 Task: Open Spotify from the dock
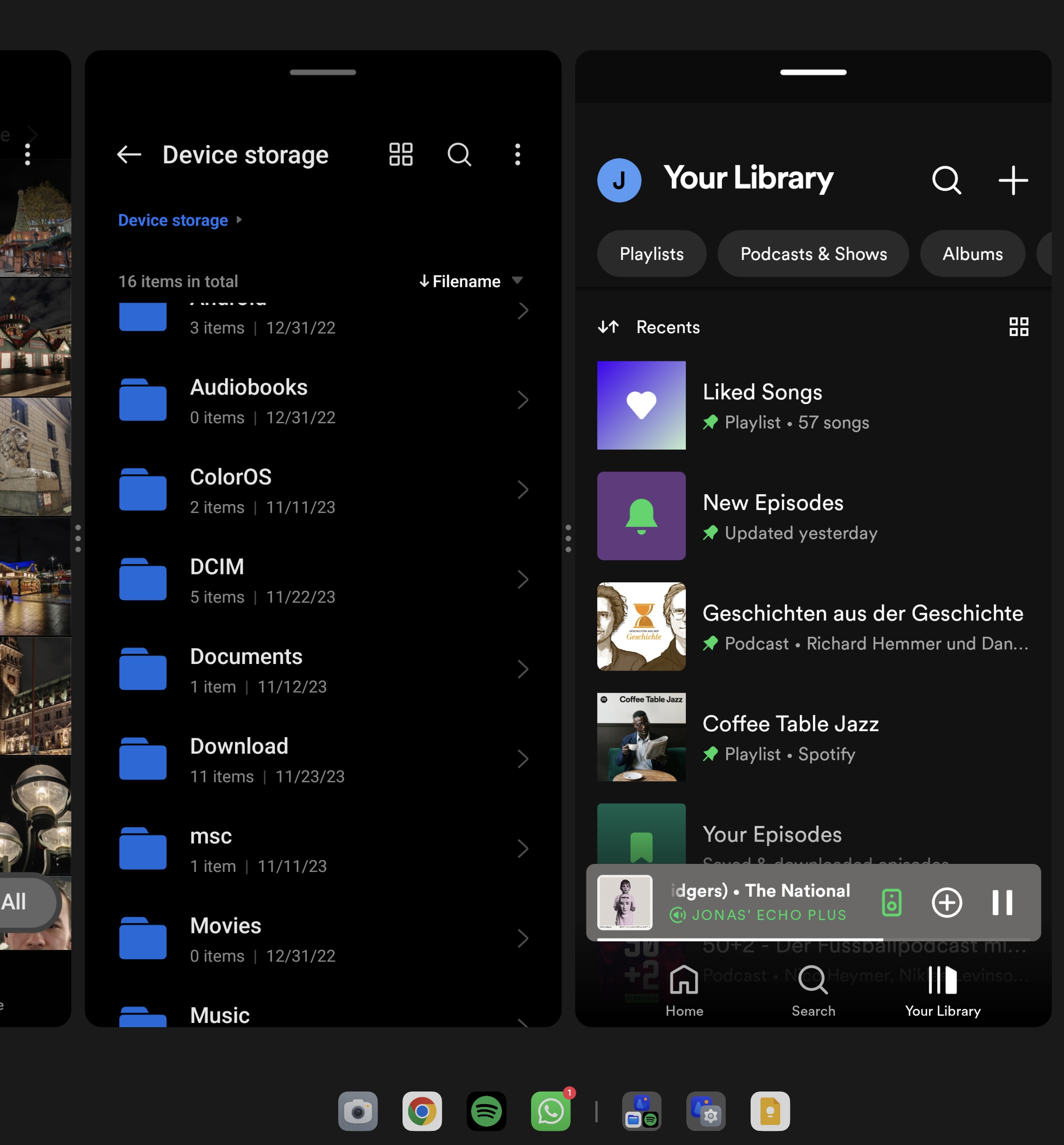point(486,1111)
